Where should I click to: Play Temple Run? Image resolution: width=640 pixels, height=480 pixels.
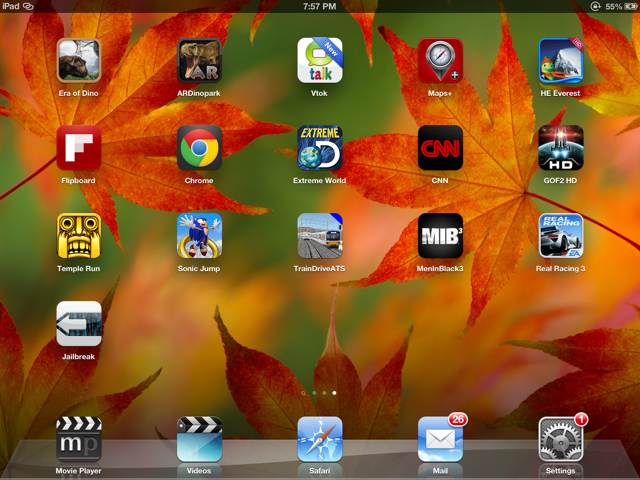click(79, 236)
